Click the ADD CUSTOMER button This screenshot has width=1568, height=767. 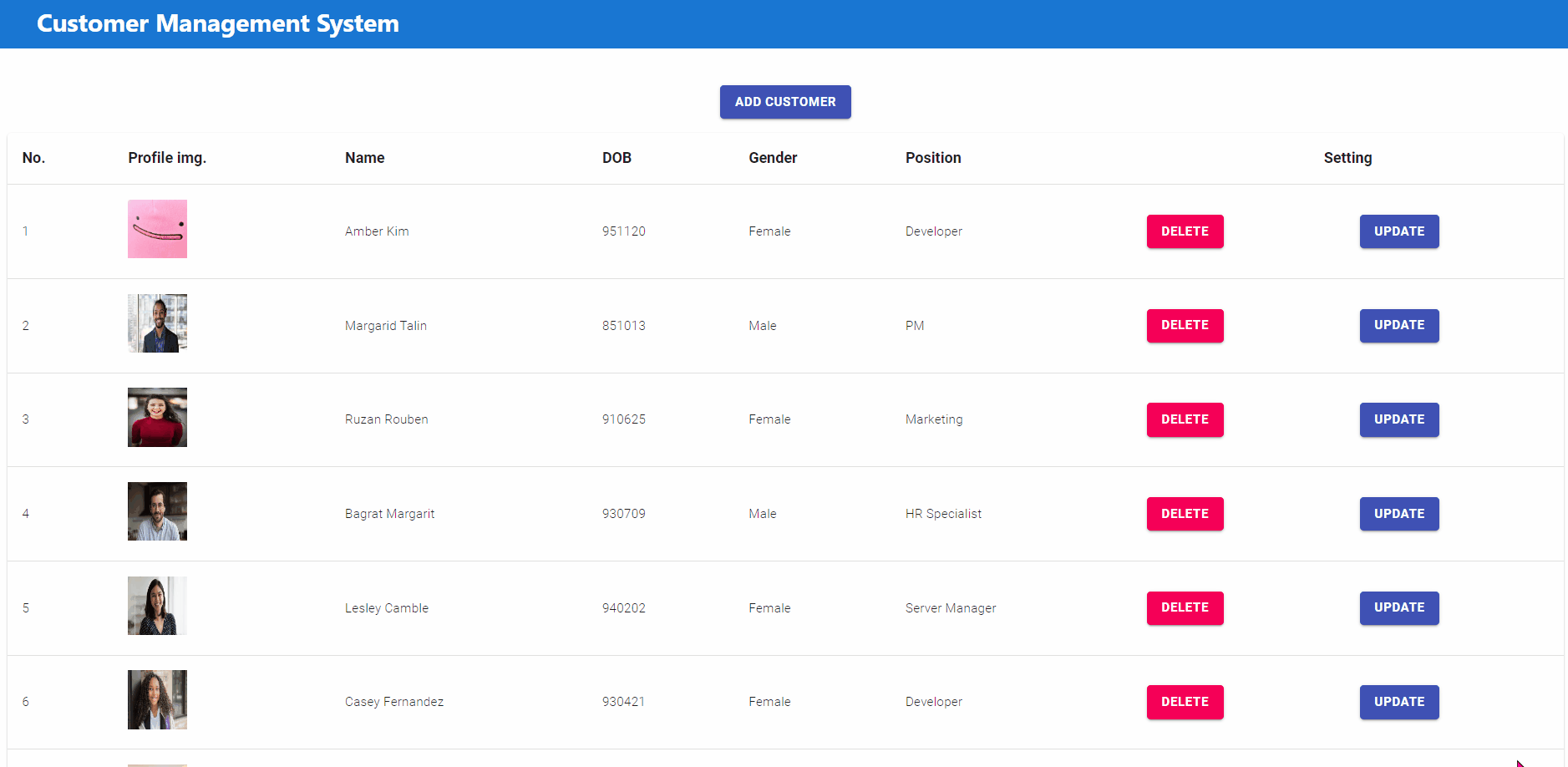[785, 102]
